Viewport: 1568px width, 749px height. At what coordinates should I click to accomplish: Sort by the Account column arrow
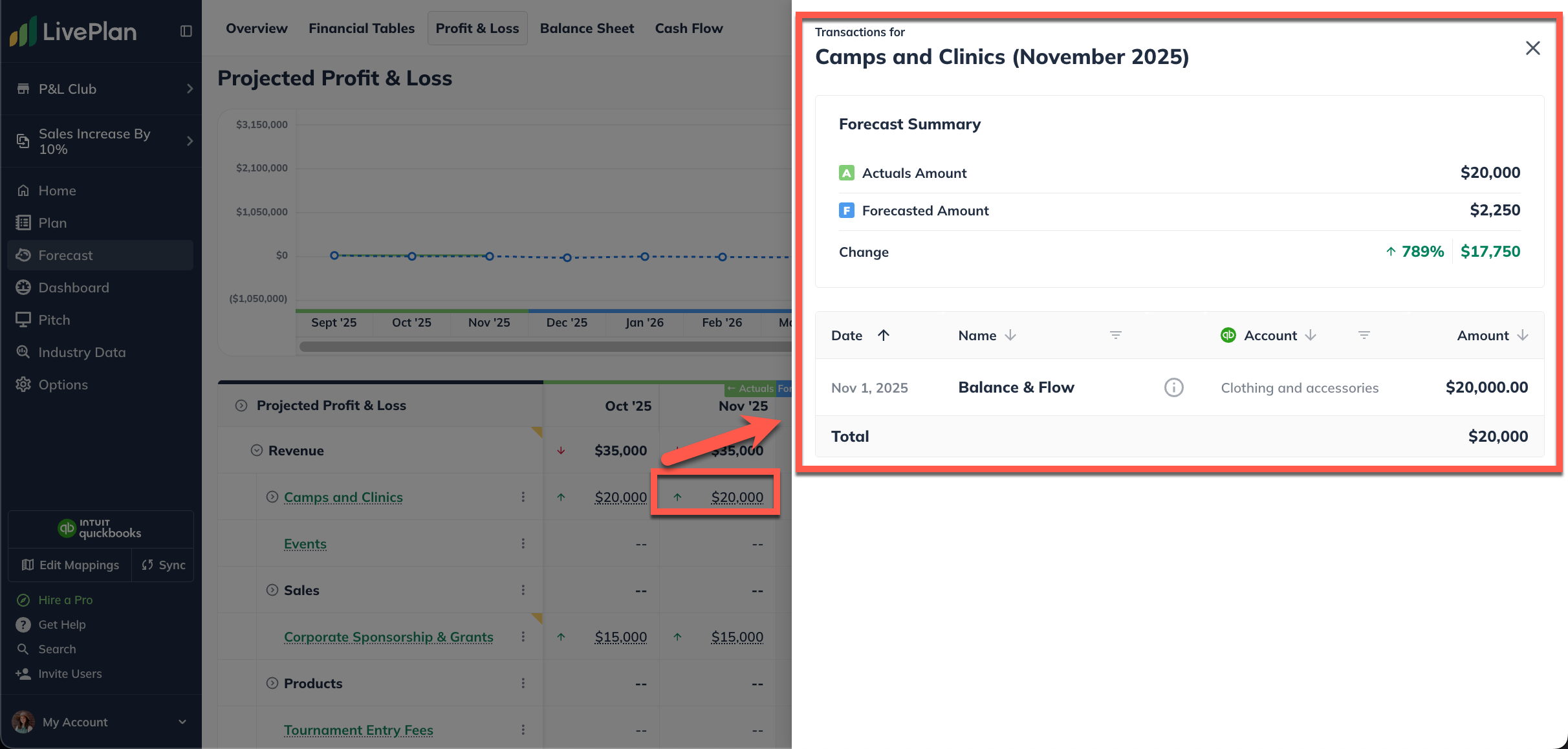(x=1310, y=335)
